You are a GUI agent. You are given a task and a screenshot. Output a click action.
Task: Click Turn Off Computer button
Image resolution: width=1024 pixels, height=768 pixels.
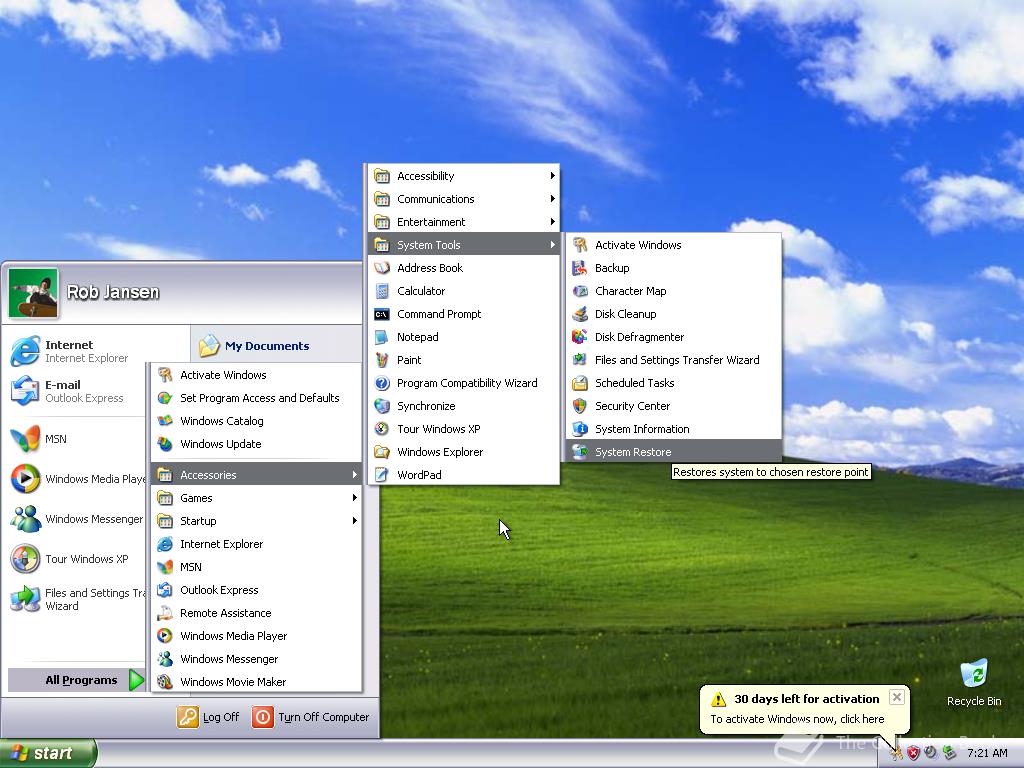(310, 717)
